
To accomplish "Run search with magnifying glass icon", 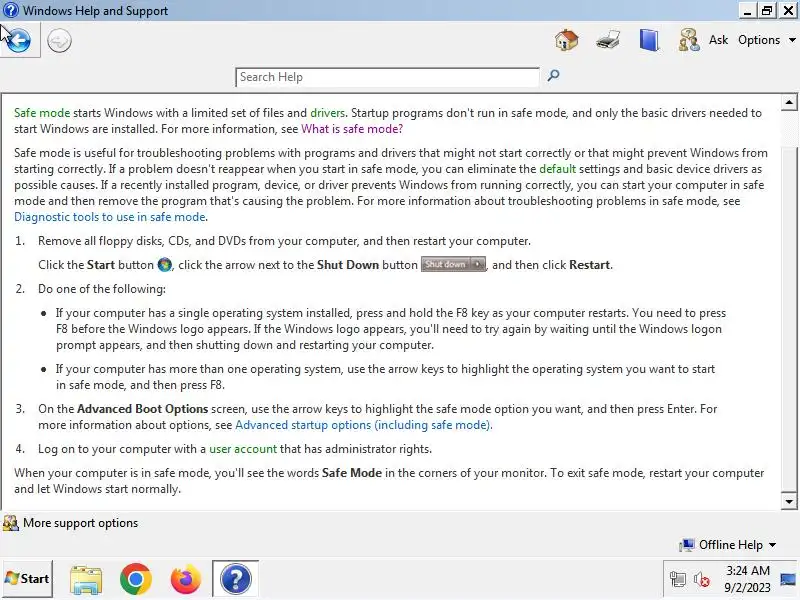I will coord(554,76).
